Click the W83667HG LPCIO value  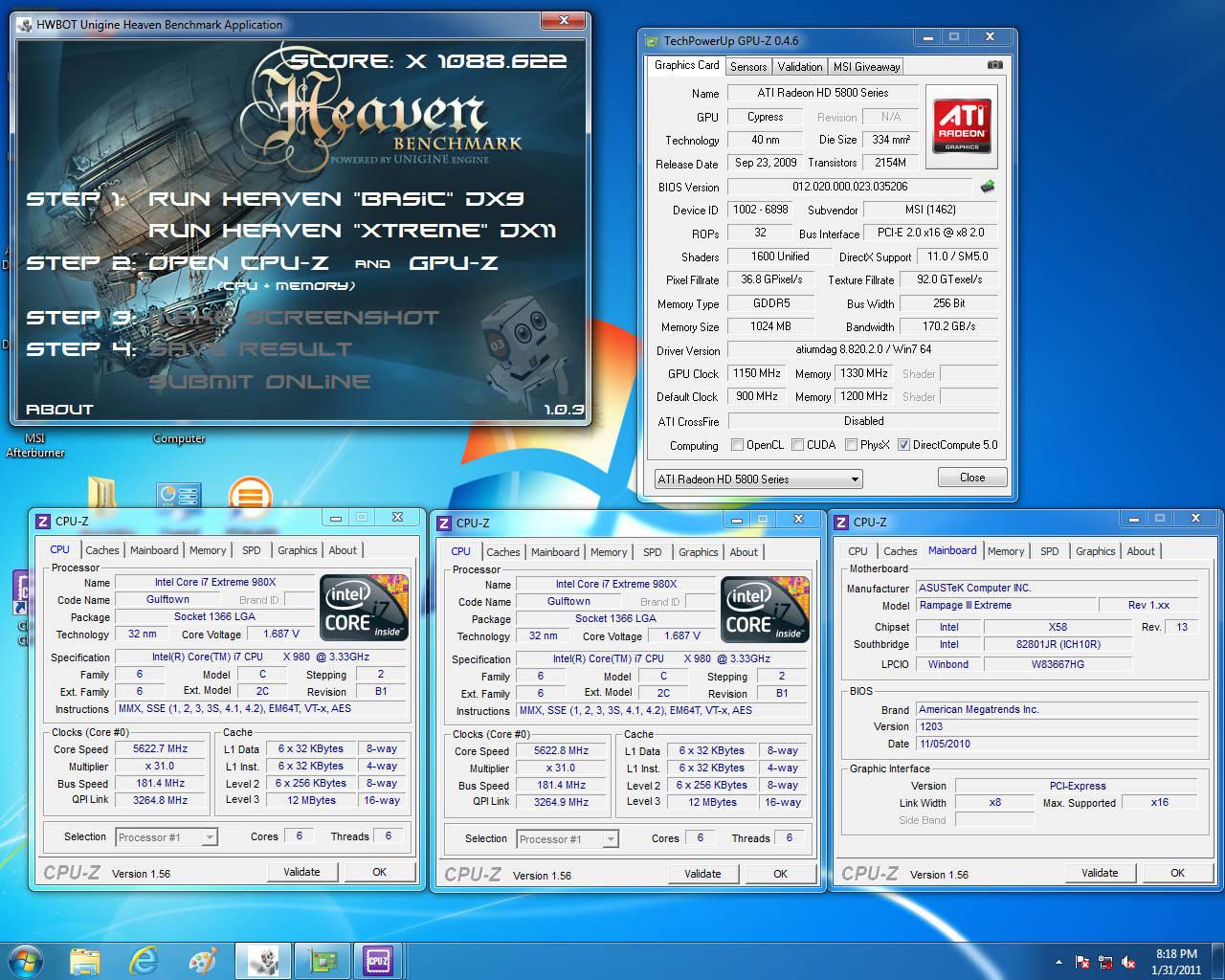click(1058, 664)
